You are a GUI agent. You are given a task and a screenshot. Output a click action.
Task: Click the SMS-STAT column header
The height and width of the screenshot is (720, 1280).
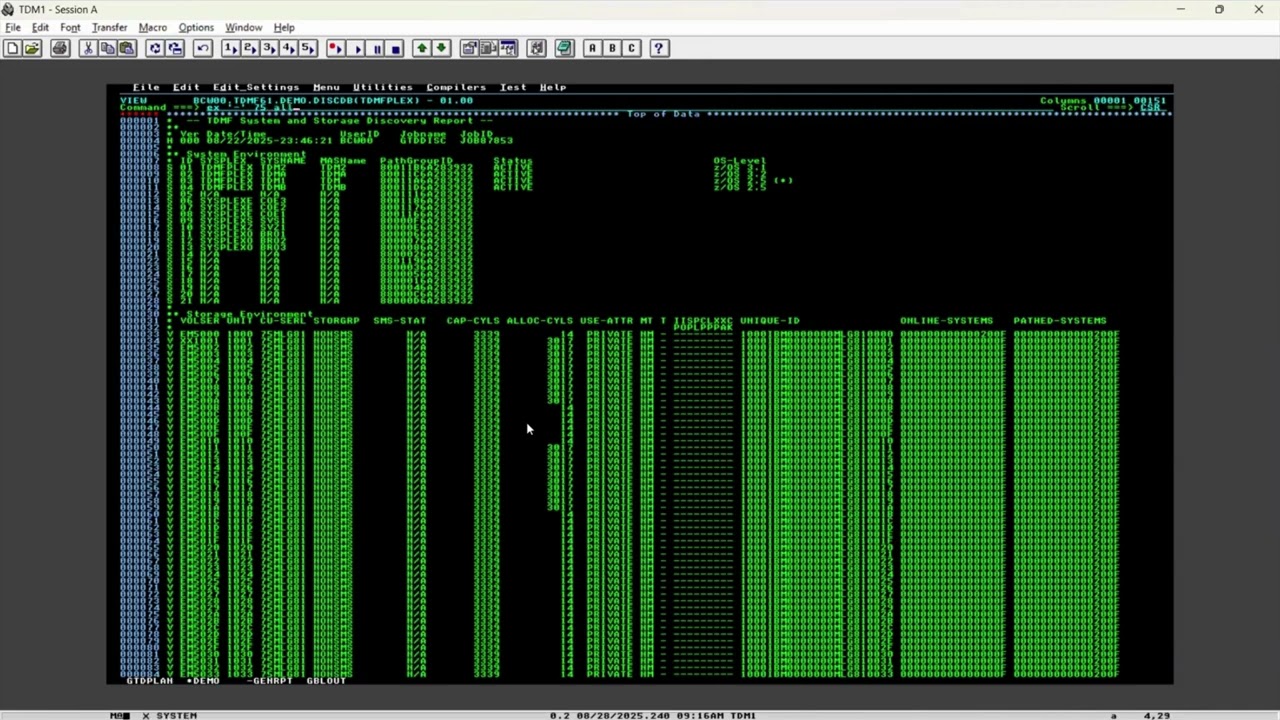(x=400, y=321)
